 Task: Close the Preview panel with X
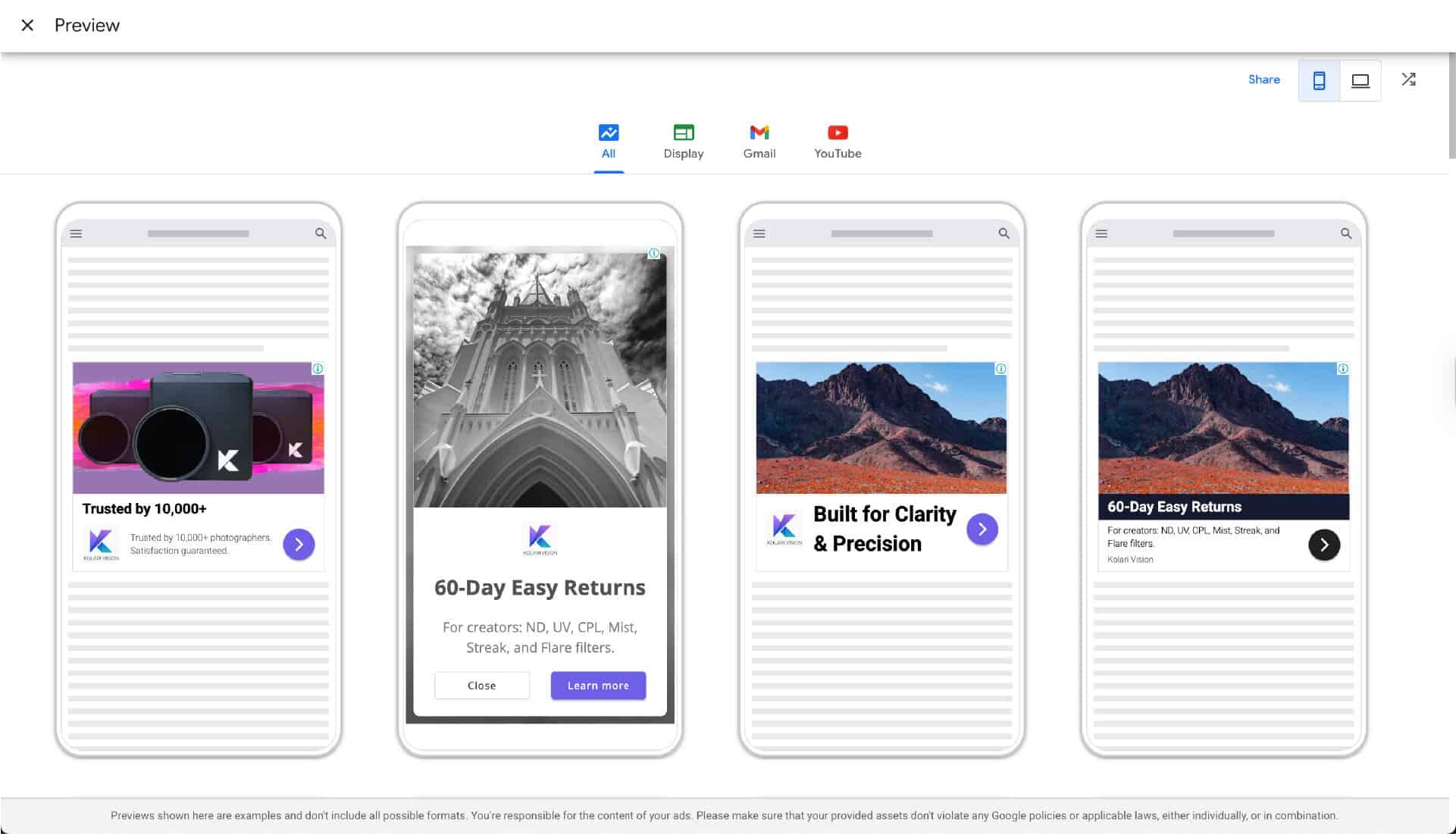pos(27,25)
